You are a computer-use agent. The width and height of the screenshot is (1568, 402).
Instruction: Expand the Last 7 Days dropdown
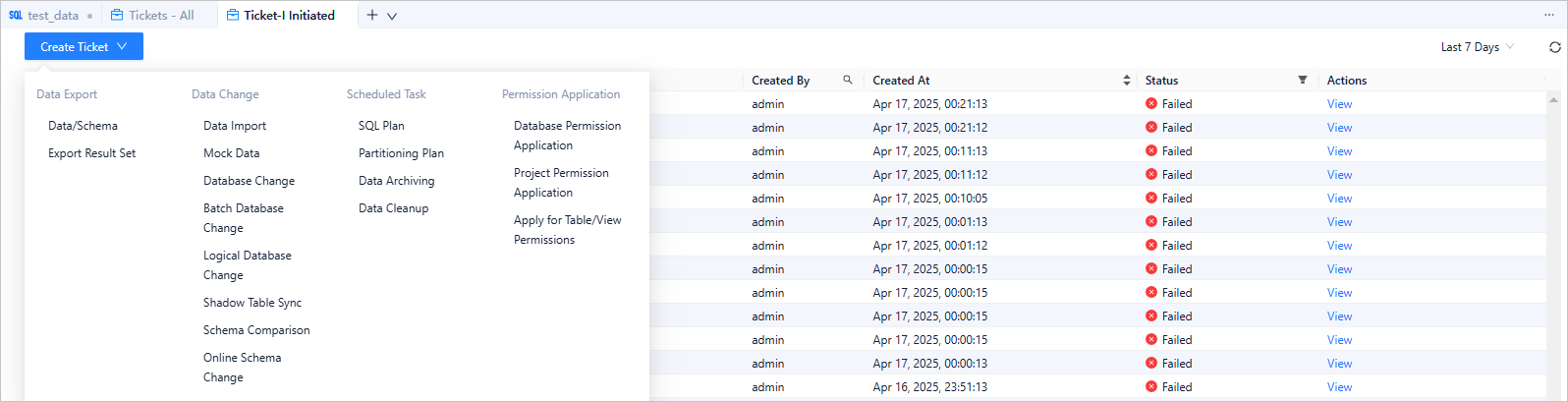[1477, 47]
